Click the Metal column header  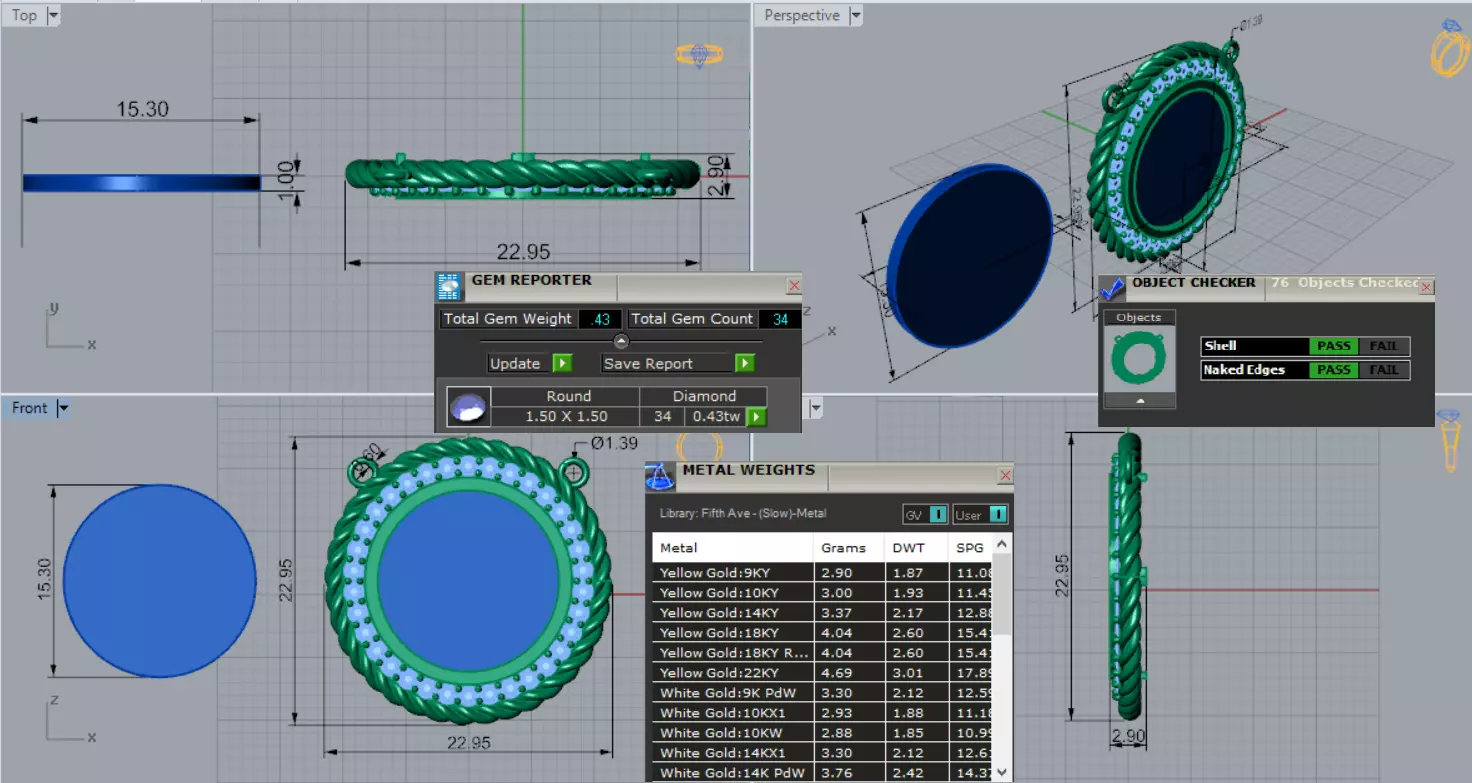click(732, 548)
